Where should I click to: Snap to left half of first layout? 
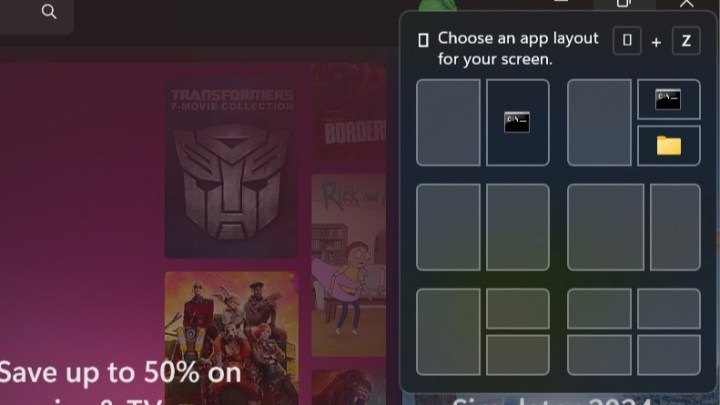point(448,123)
